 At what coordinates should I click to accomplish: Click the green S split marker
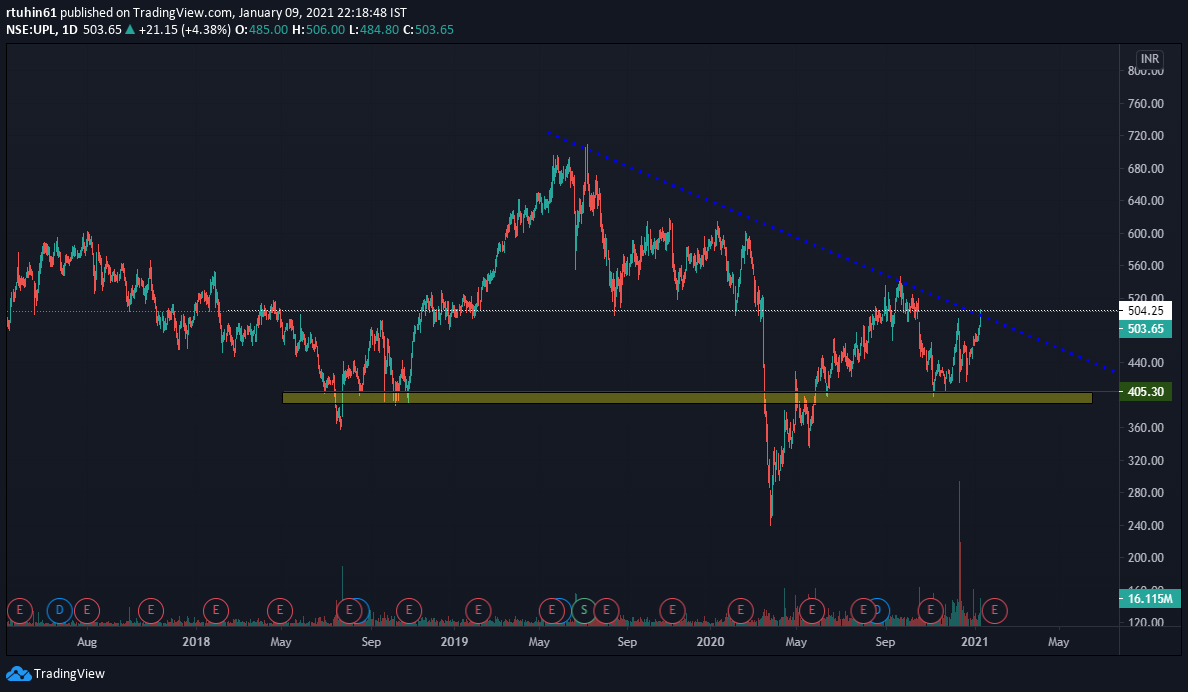click(x=583, y=610)
